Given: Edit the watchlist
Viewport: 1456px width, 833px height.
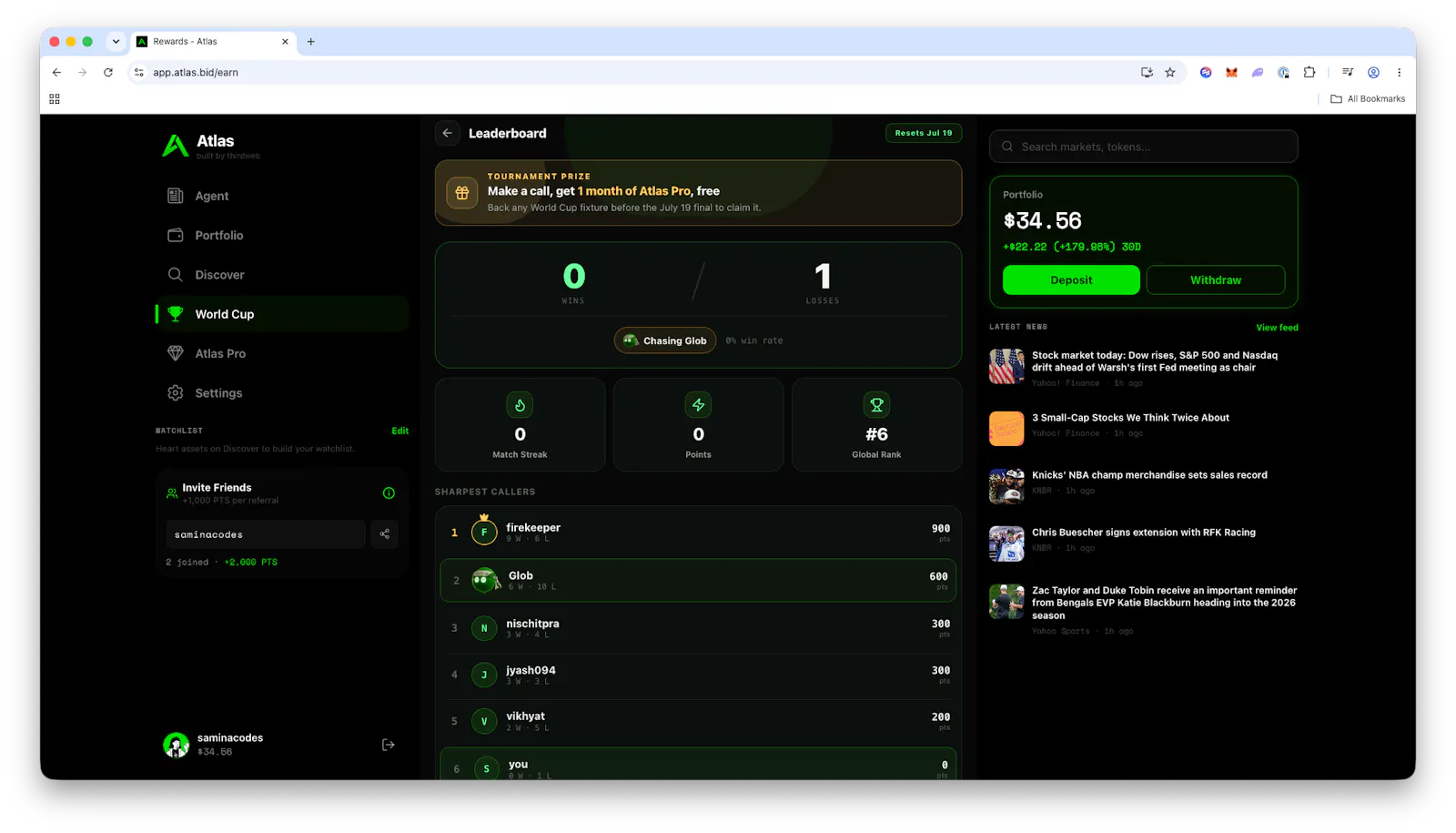Looking at the screenshot, I should tap(399, 431).
